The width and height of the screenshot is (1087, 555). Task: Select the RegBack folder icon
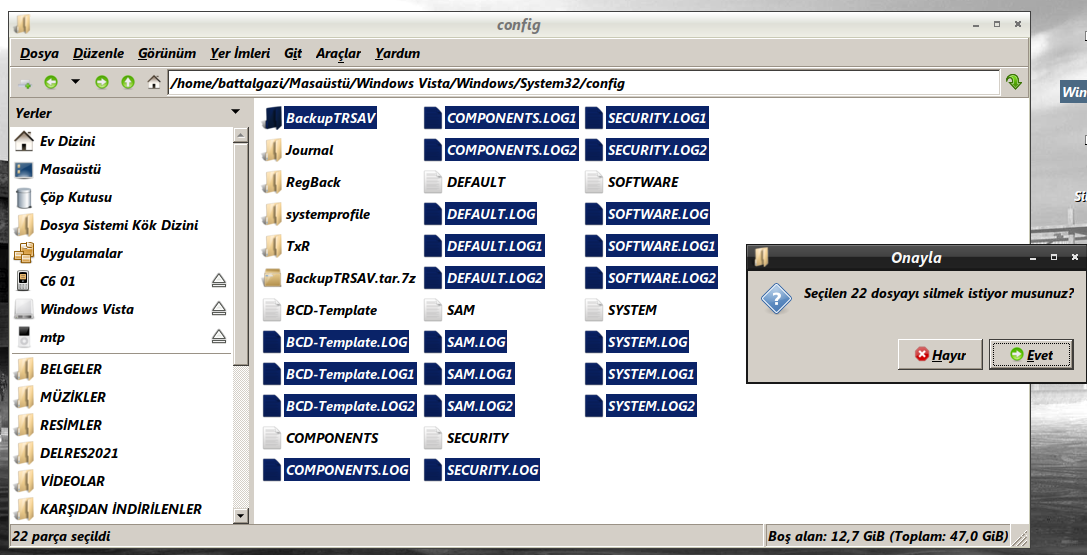coord(272,183)
